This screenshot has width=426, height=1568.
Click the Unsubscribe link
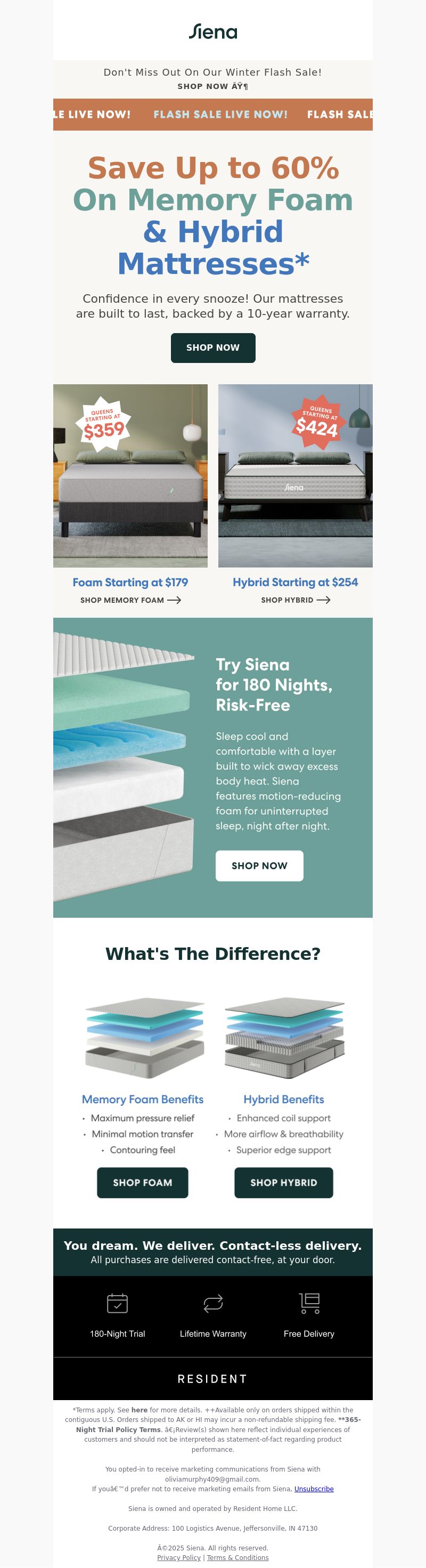[x=314, y=1489]
